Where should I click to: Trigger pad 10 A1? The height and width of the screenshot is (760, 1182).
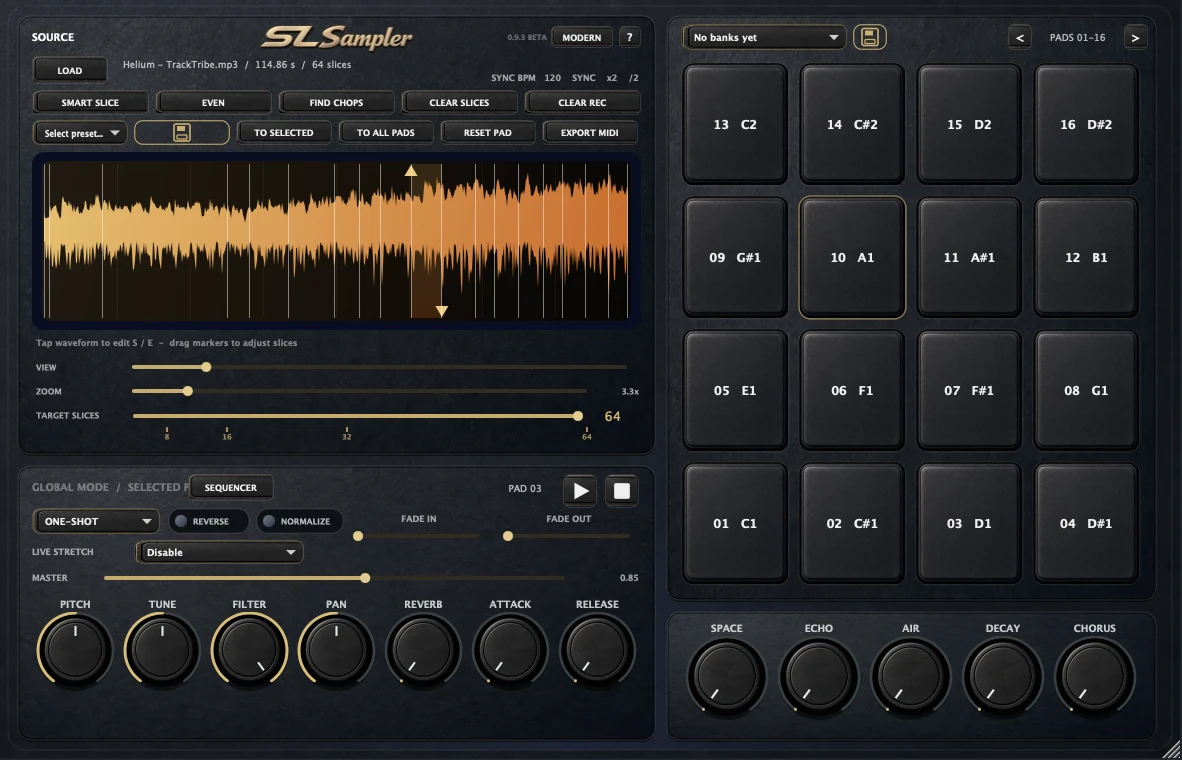[x=852, y=258]
